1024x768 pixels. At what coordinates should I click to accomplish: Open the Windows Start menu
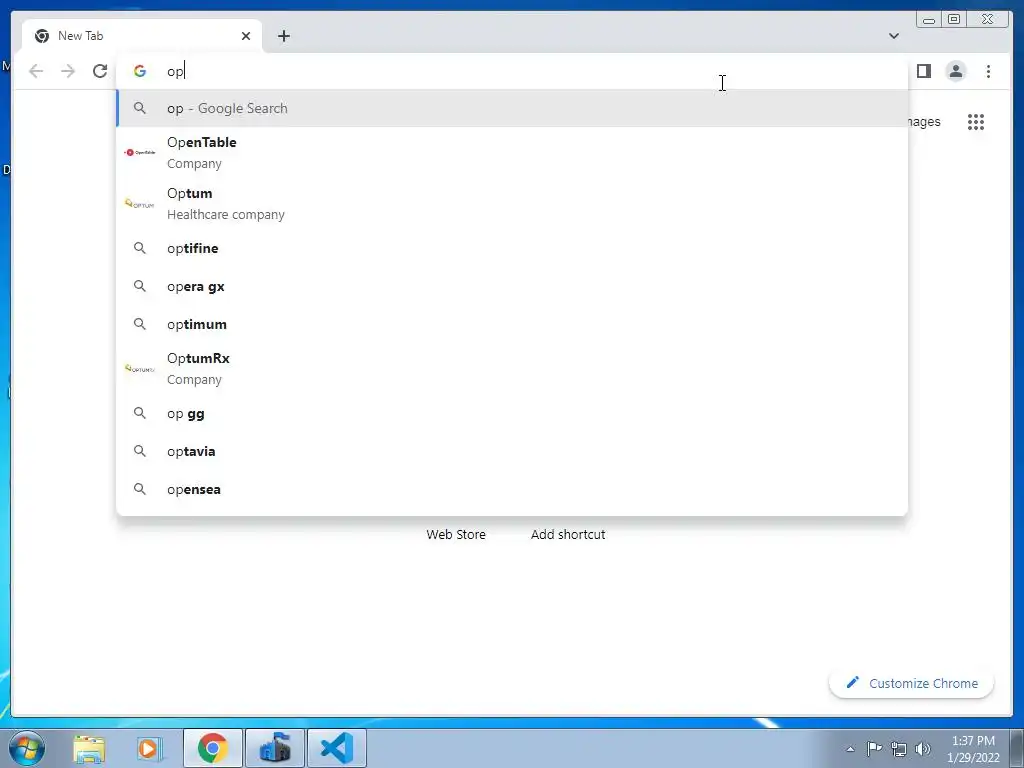coord(27,748)
